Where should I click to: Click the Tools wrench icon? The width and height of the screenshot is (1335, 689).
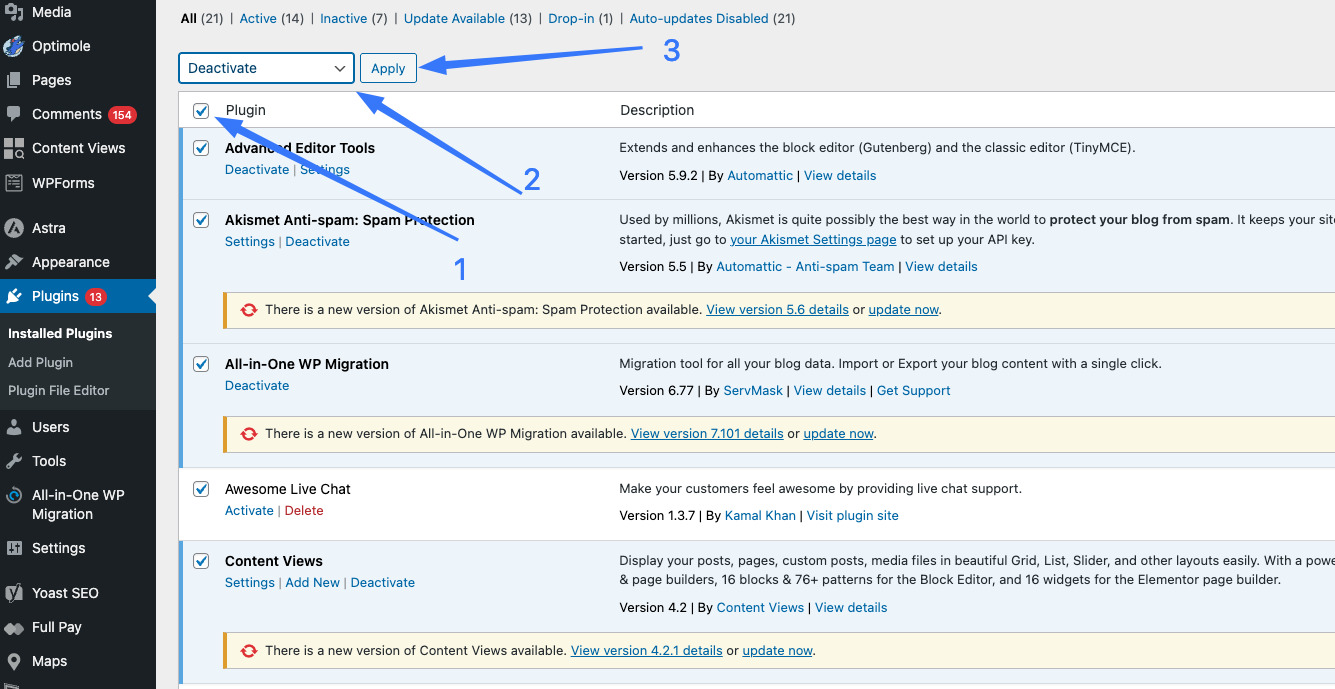coord(14,461)
